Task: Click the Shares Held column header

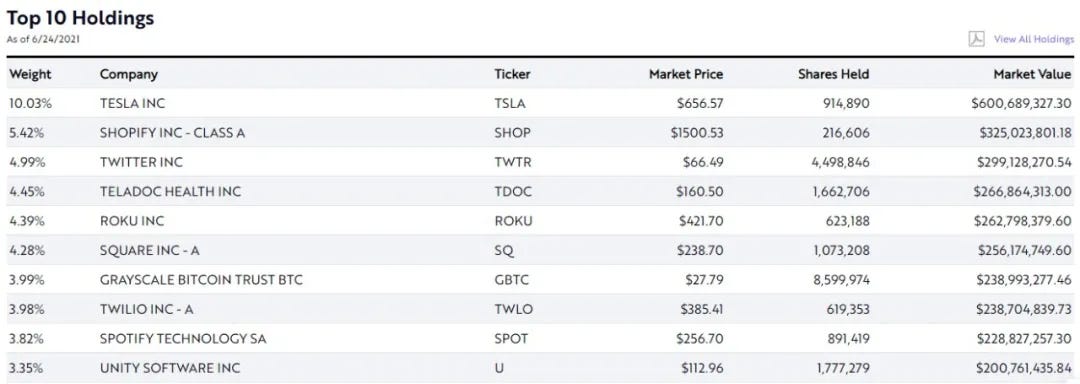Action: [x=833, y=74]
